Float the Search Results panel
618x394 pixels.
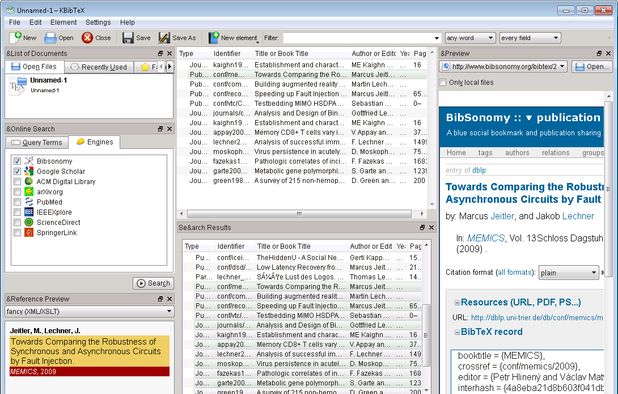tap(422, 227)
